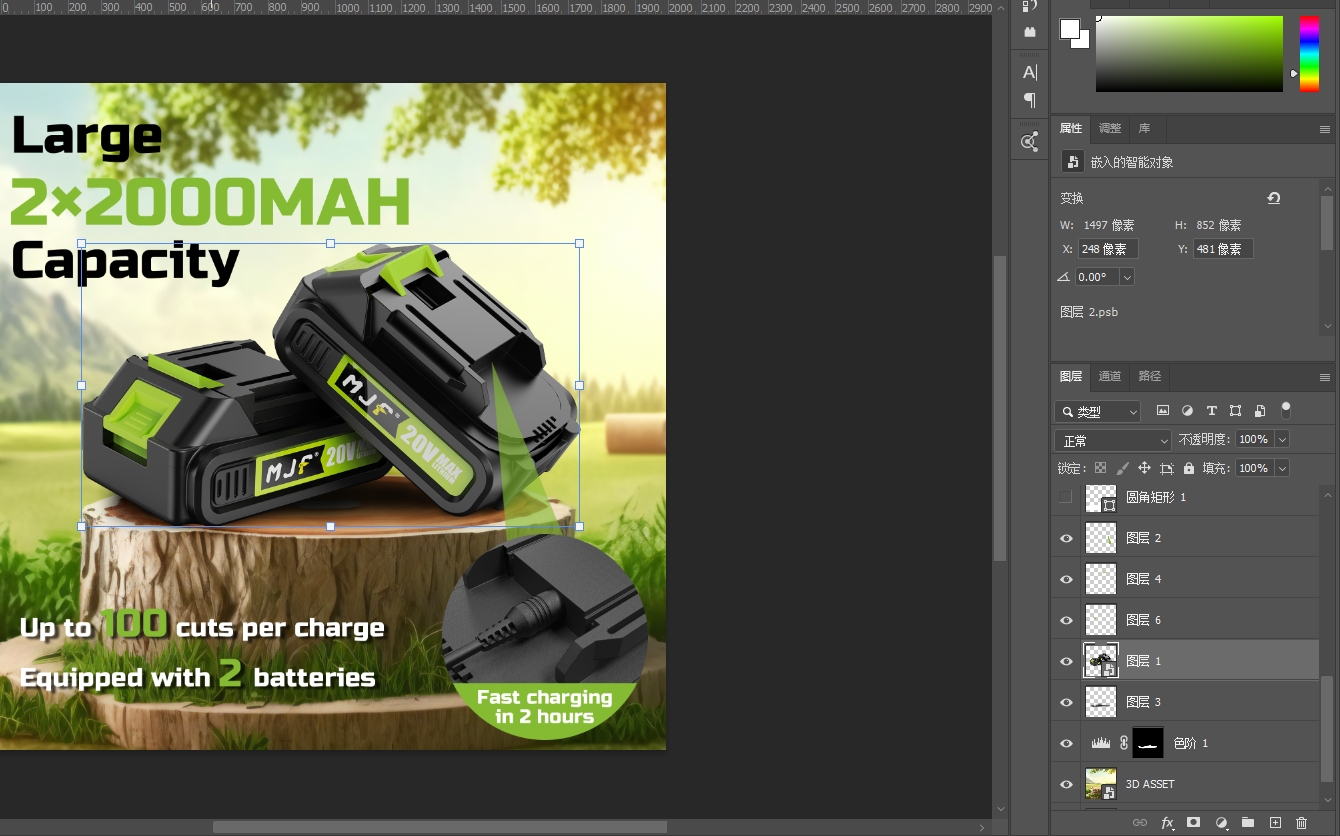Delete layer with the trash icon

[x=1301, y=823]
